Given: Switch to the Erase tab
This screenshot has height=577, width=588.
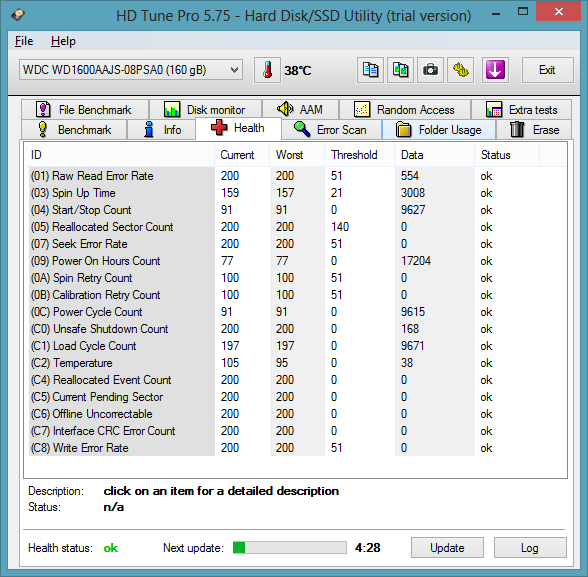Looking at the screenshot, I should tap(534, 130).
